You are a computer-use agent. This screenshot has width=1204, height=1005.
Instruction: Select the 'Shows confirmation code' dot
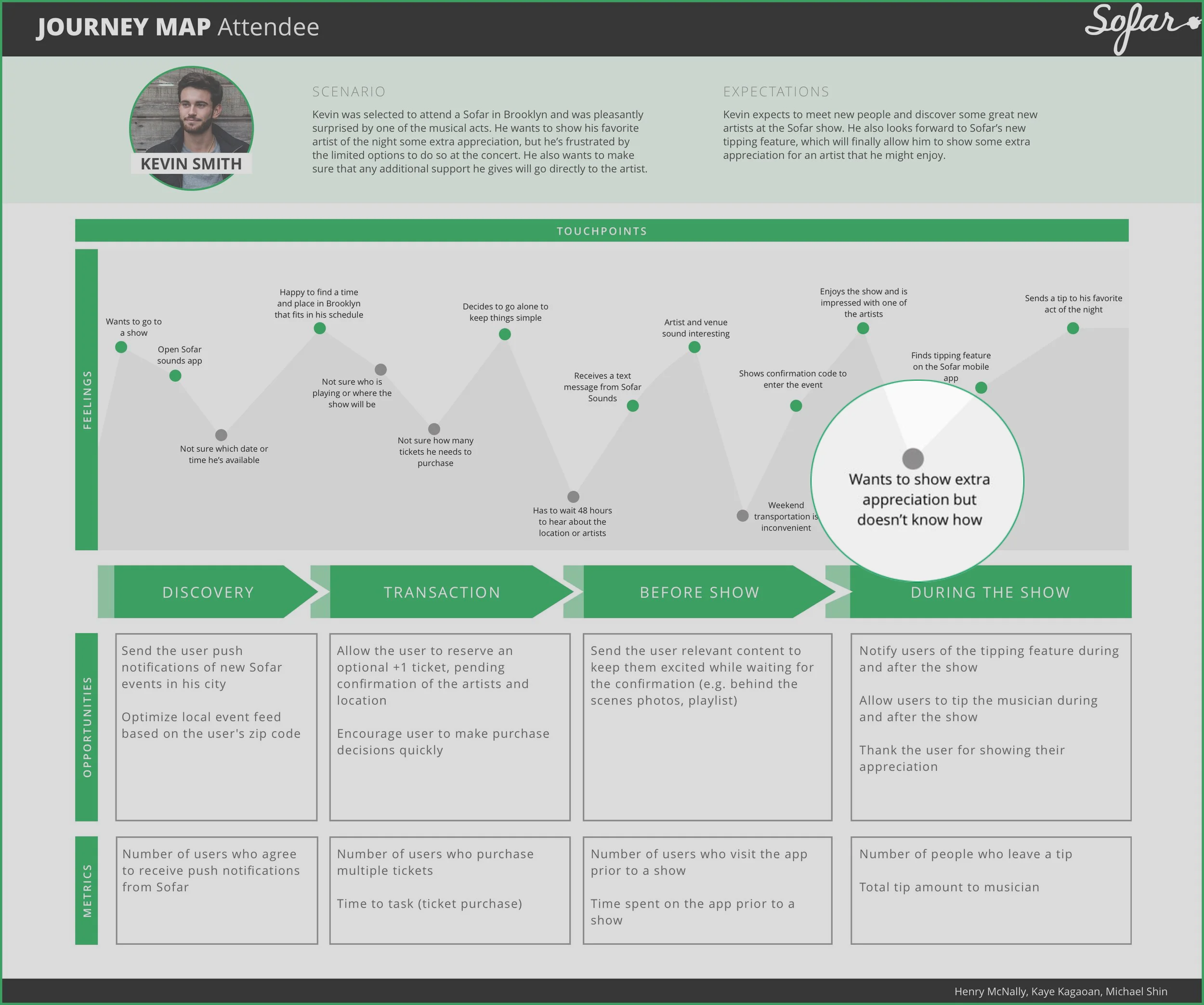797,406
